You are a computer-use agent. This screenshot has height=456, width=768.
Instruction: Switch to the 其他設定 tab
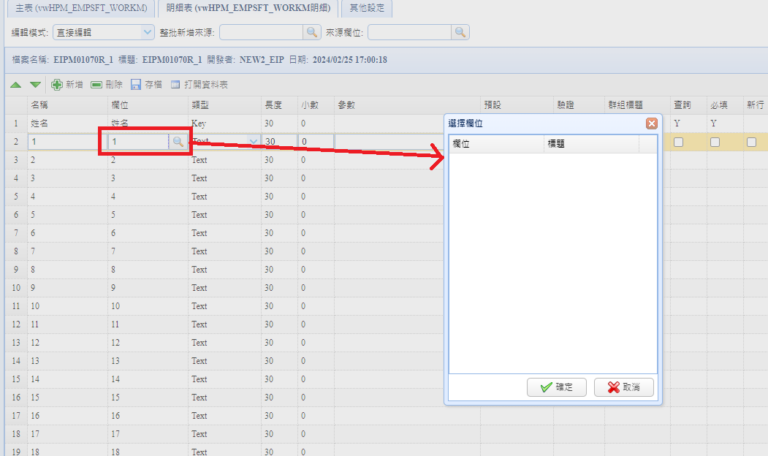366,8
